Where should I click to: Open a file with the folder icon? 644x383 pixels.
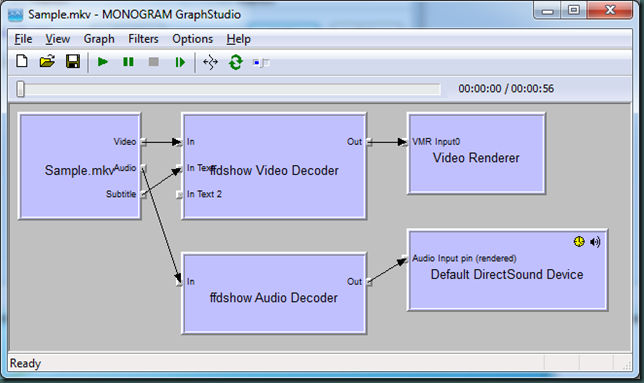pyautogui.click(x=47, y=62)
